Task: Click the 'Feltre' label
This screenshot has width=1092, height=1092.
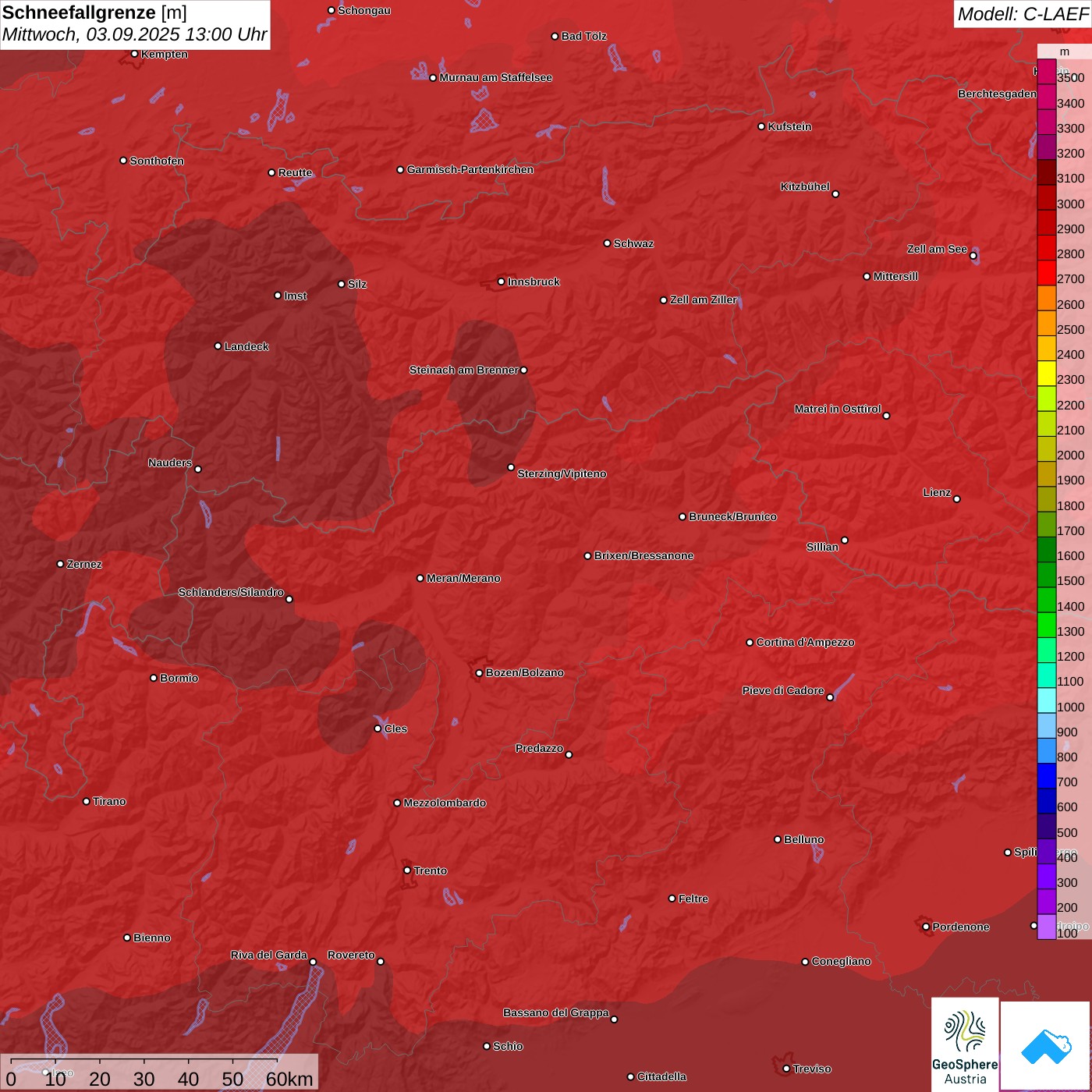Action: (x=693, y=899)
